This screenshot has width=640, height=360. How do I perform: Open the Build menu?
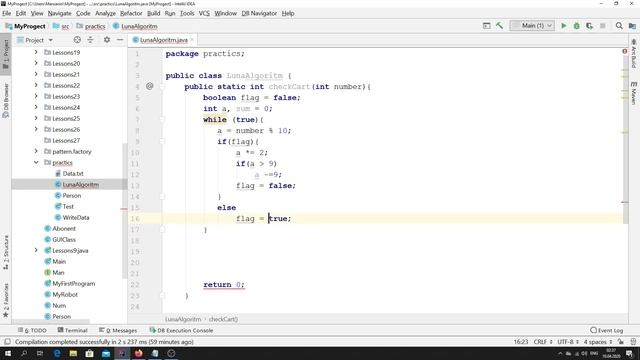(x=153, y=13)
